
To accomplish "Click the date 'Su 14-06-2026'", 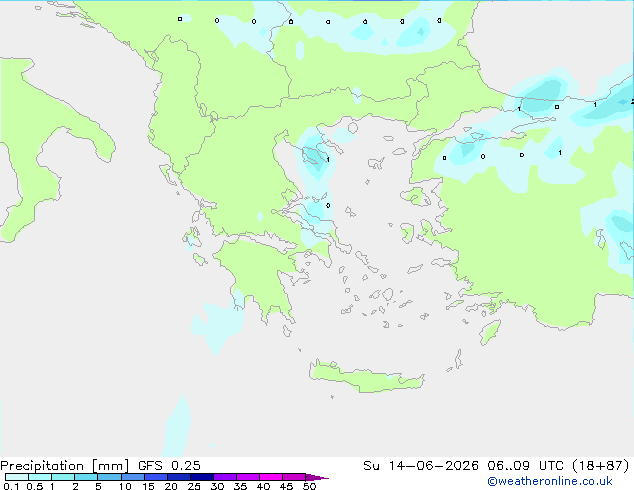I will [x=421, y=466].
